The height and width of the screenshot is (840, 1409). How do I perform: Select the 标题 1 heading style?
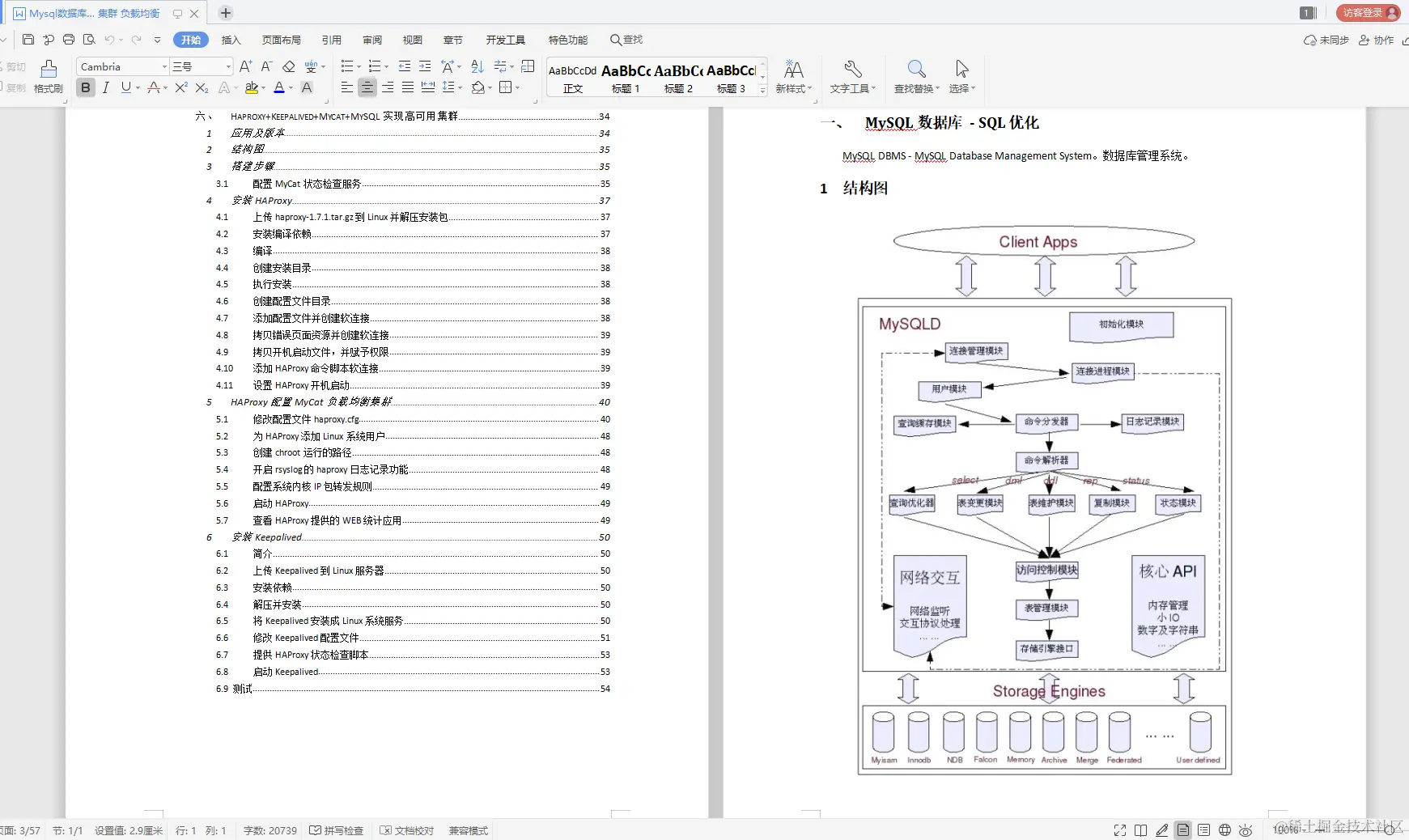coord(626,78)
